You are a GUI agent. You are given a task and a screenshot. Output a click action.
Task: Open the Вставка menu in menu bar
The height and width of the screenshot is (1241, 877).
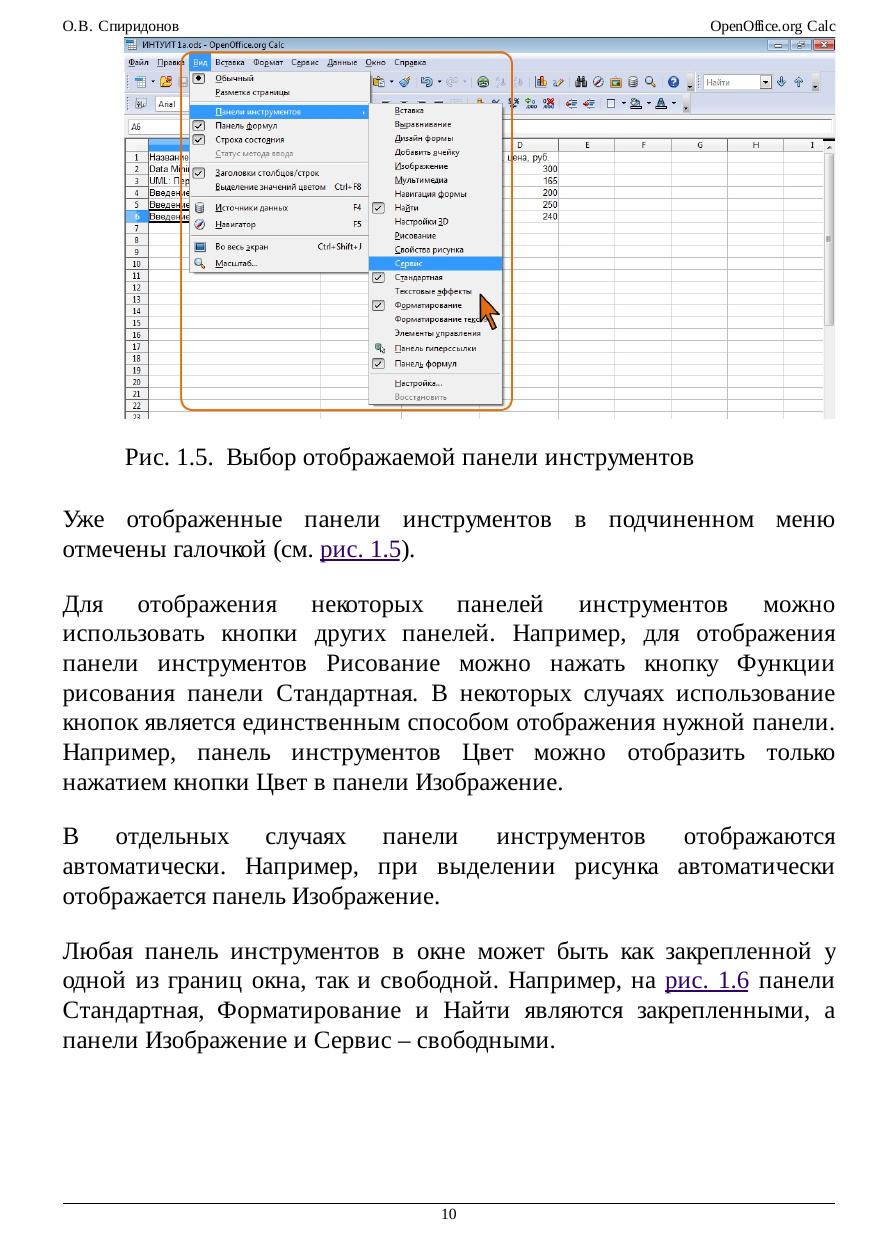(229, 61)
